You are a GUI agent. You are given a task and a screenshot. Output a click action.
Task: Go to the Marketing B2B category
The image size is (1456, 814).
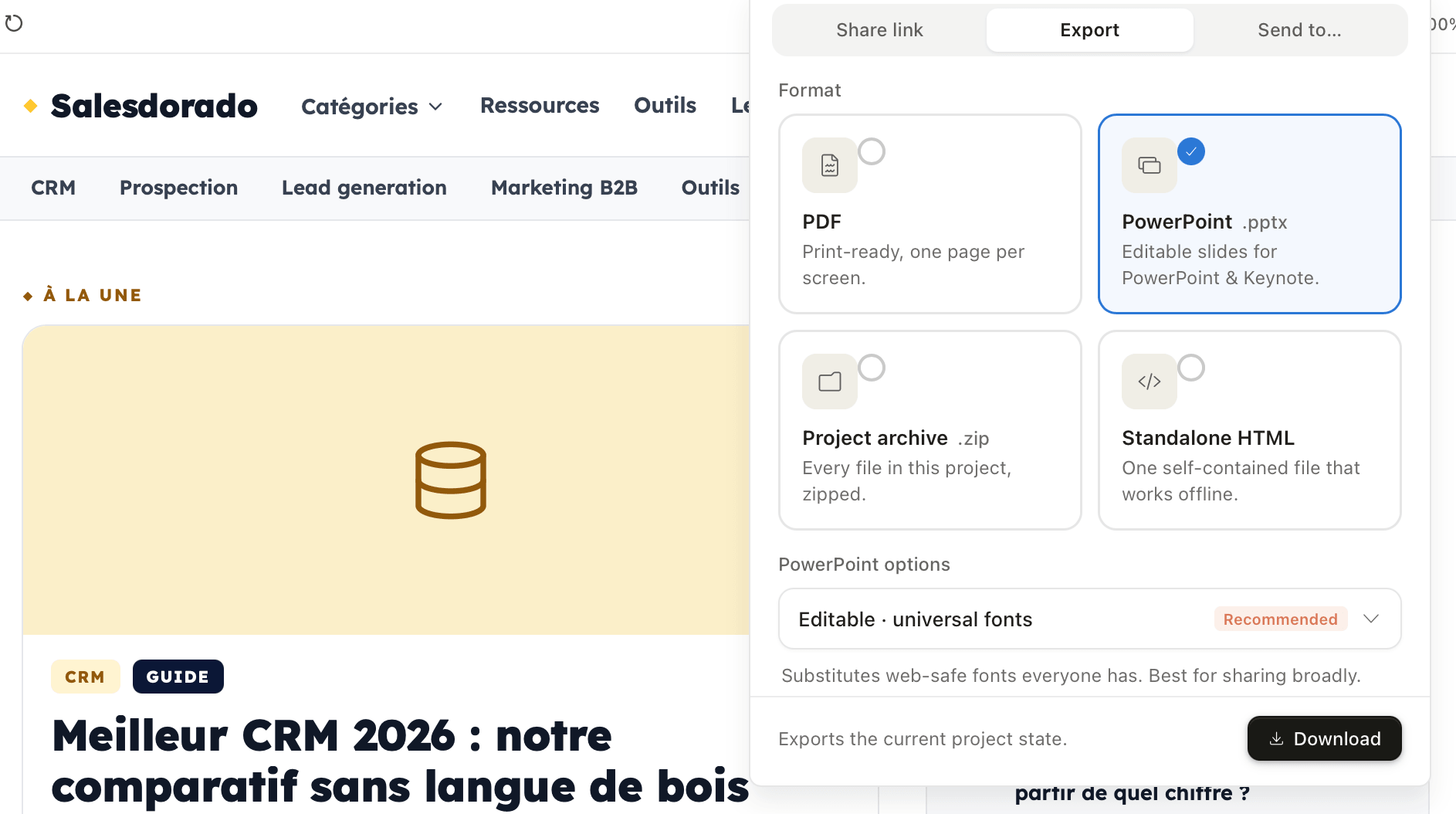[x=564, y=188]
